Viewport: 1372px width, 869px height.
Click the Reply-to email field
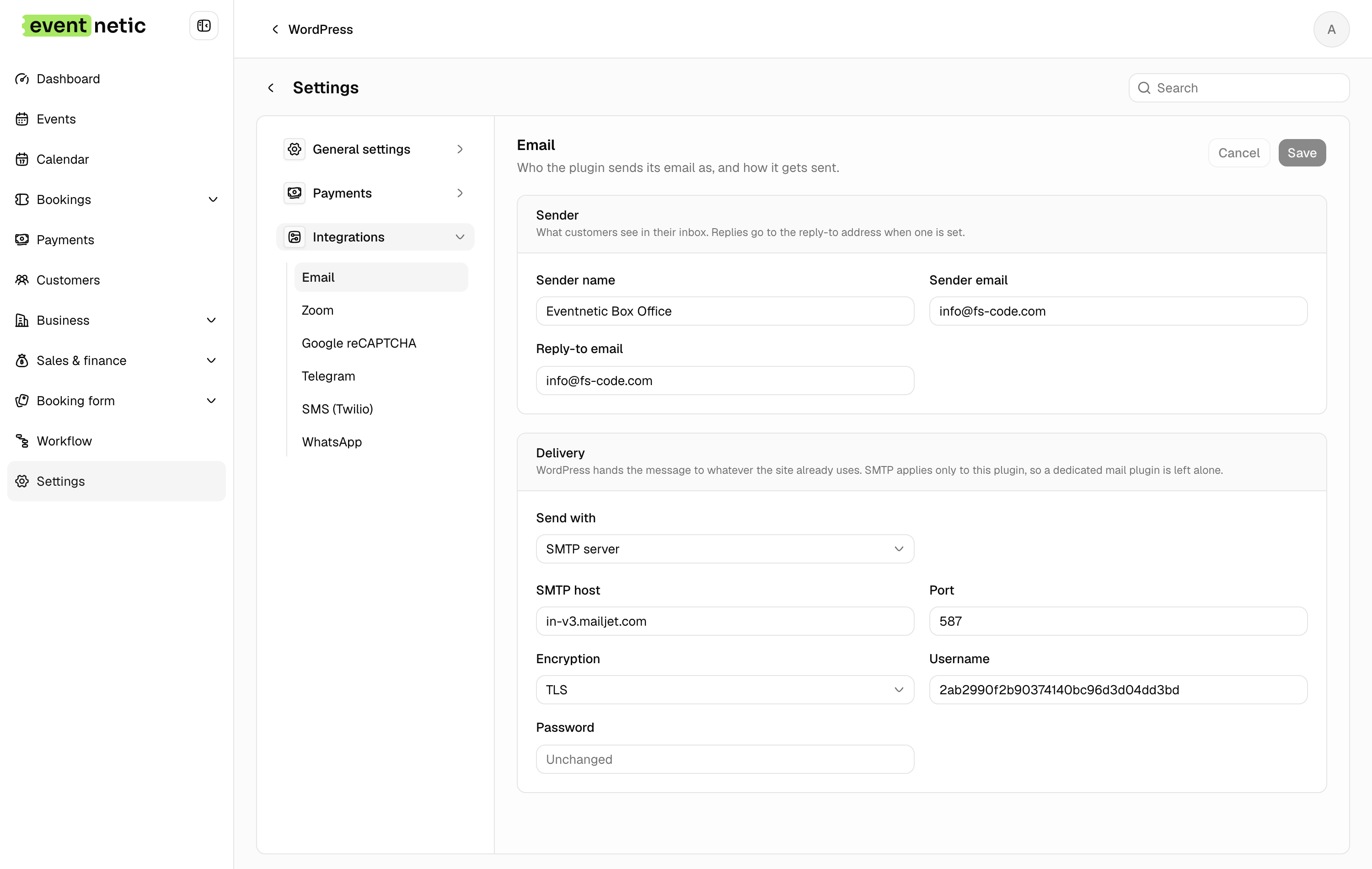pos(725,381)
